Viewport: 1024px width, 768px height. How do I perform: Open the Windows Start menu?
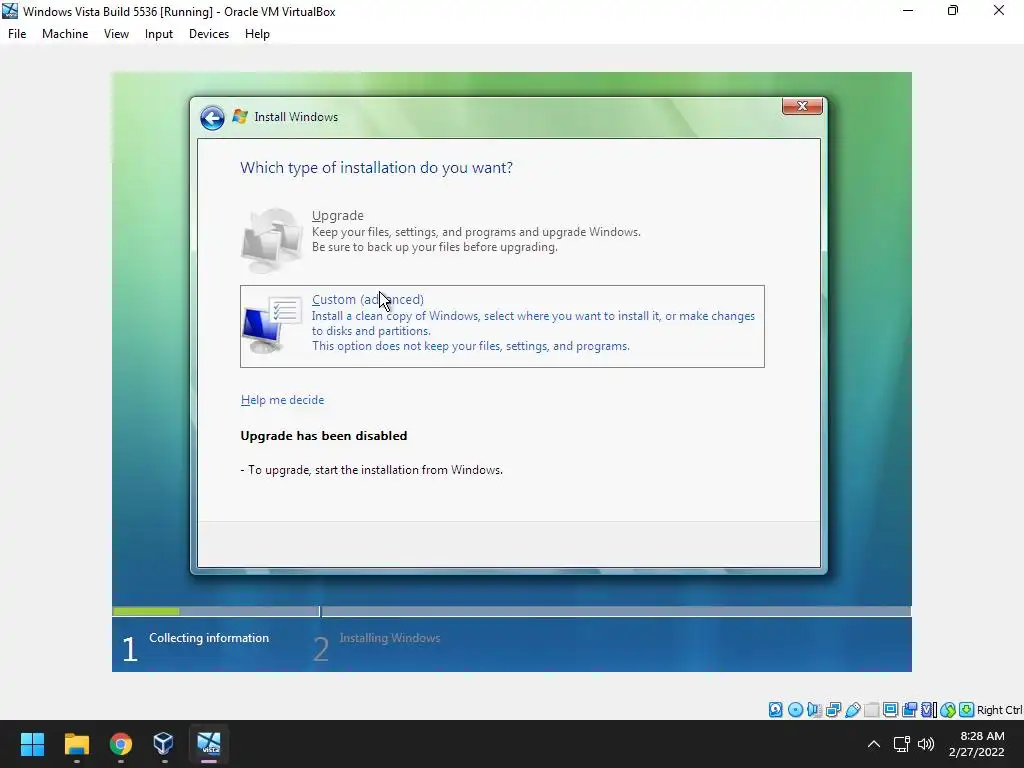(x=32, y=744)
